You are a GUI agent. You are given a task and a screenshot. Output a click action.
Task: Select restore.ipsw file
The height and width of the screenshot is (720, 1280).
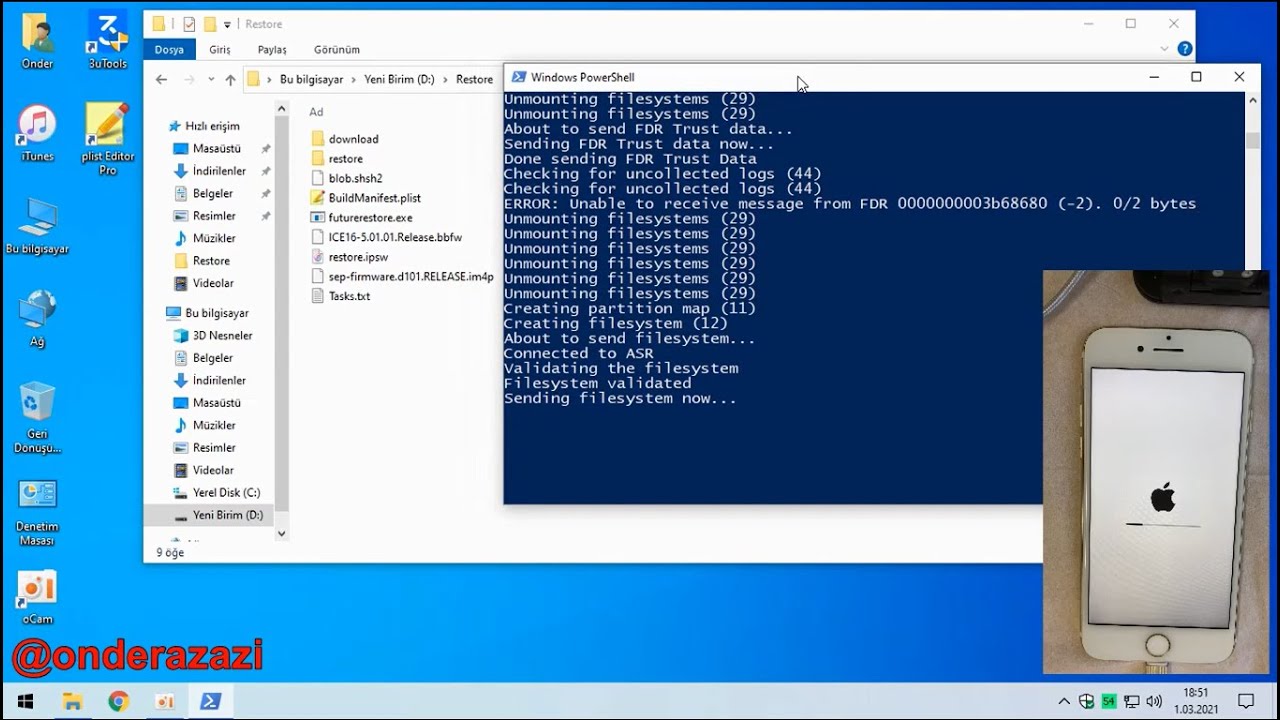click(358, 257)
